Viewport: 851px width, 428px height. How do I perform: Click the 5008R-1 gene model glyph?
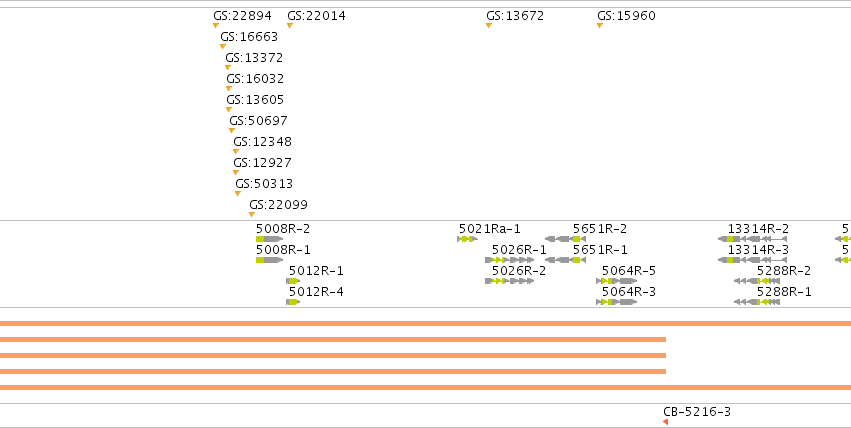pyautogui.click(x=269, y=260)
